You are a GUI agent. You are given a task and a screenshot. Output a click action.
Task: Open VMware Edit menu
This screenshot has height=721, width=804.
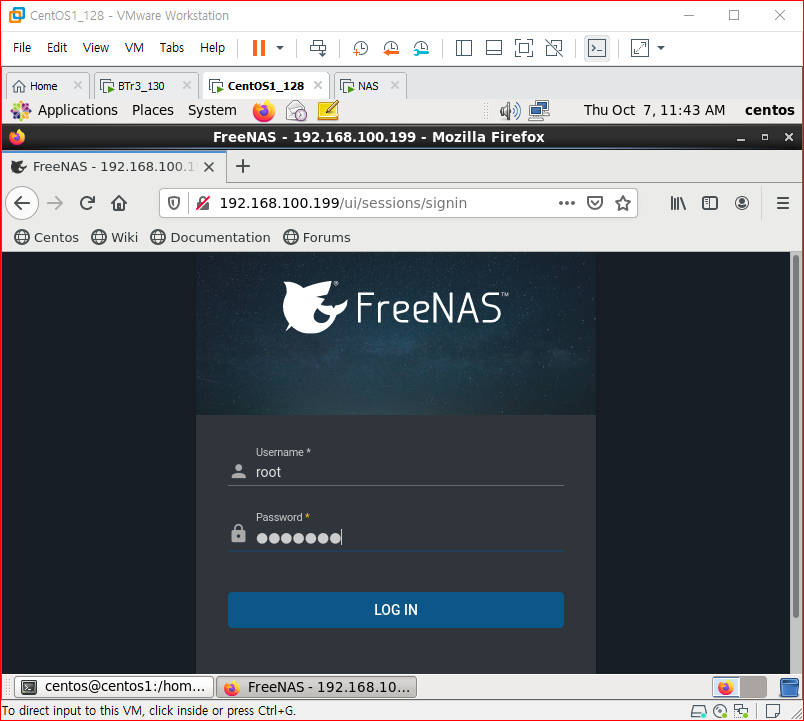click(x=57, y=48)
